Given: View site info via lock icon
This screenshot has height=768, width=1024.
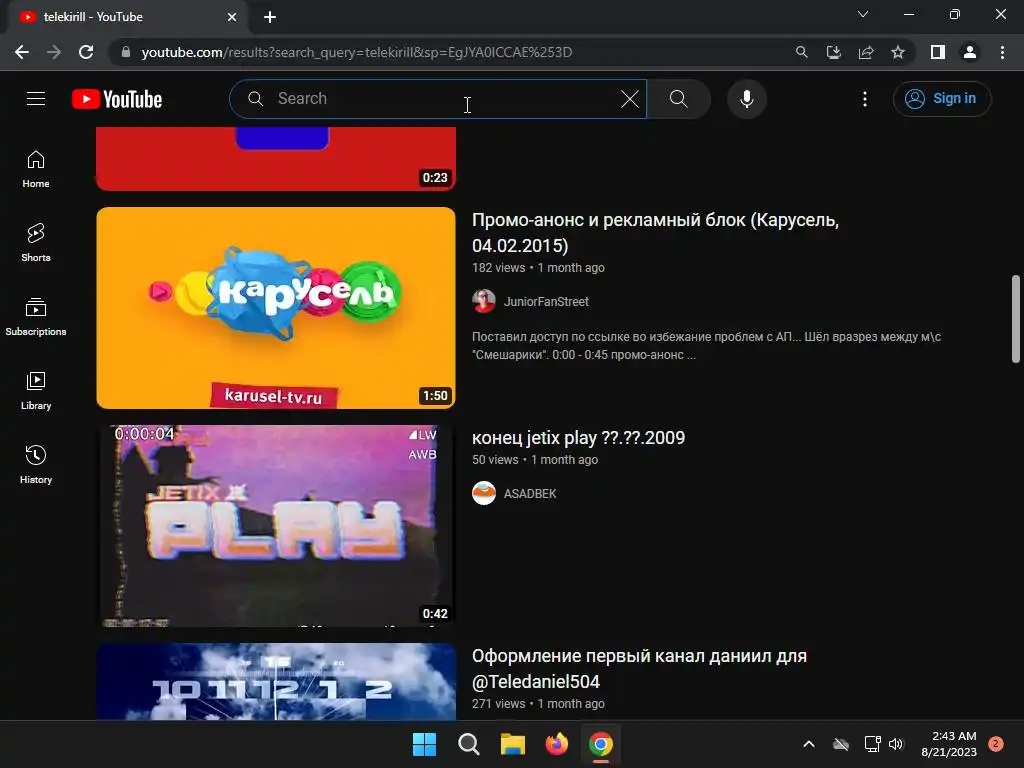Looking at the screenshot, I should (x=126, y=52).
